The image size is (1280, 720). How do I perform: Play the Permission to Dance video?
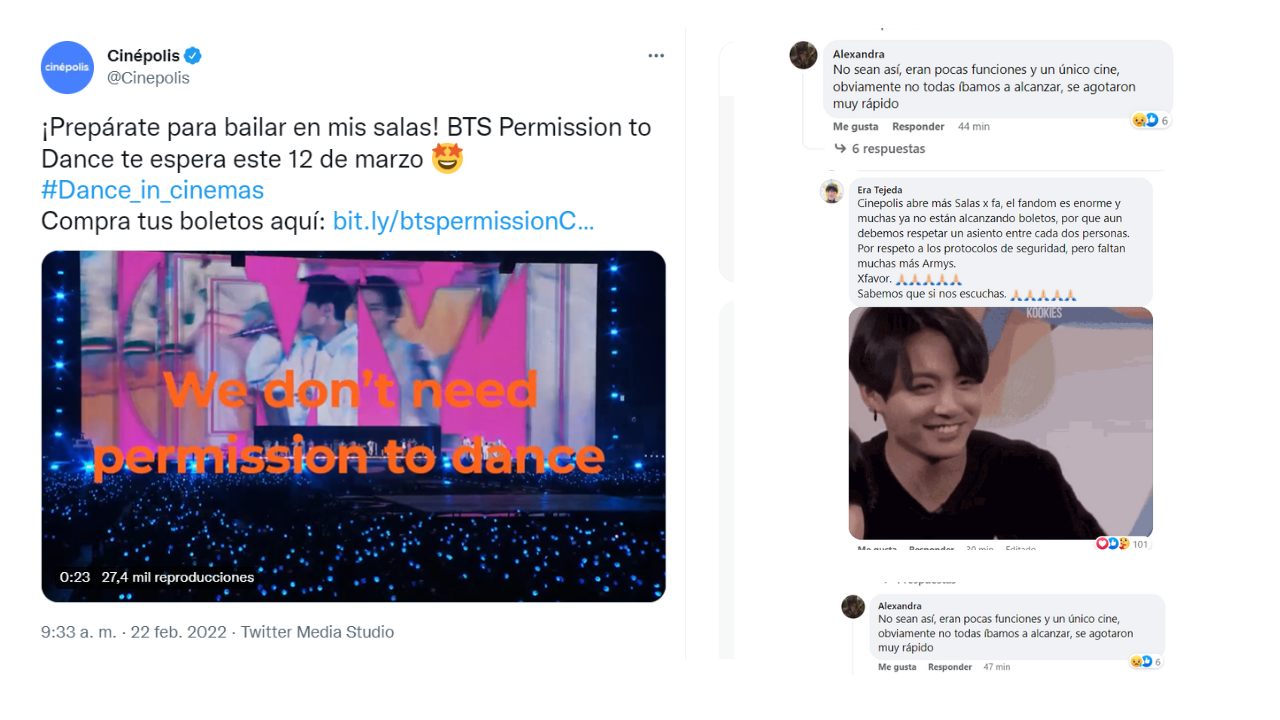(353, 426)
